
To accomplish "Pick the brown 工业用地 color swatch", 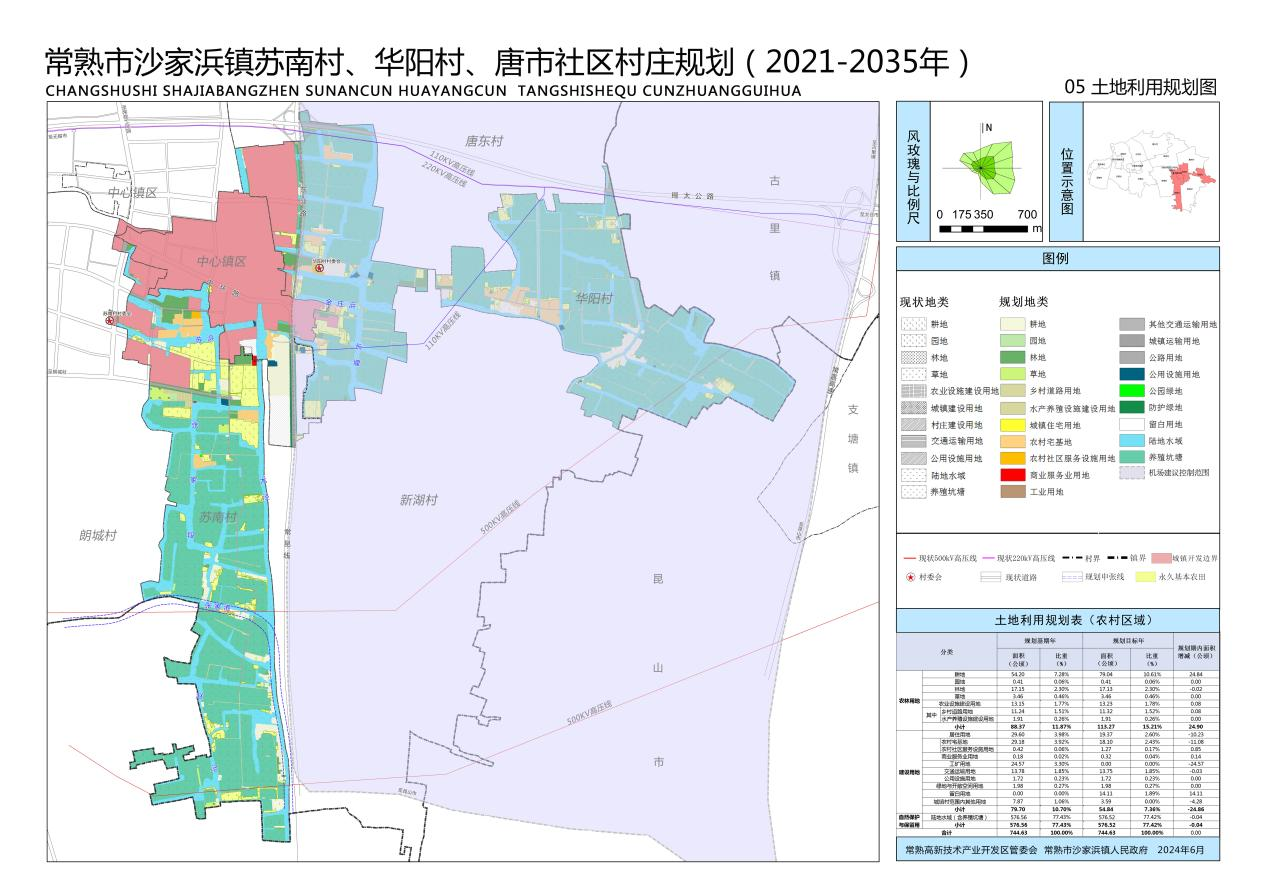I will [x=1012, y=492].
